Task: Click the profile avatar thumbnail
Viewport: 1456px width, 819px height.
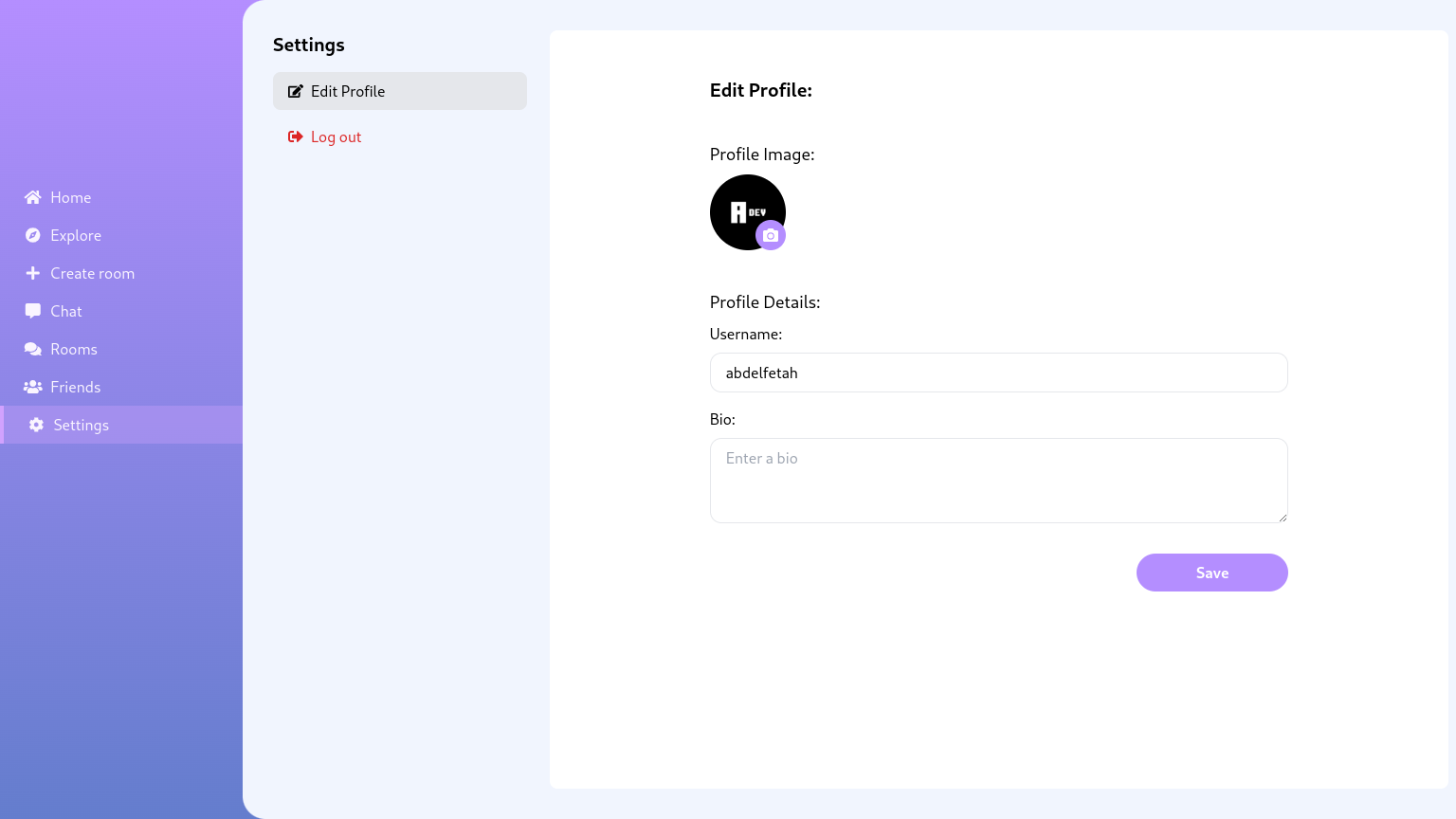Action: coord(748,212)
